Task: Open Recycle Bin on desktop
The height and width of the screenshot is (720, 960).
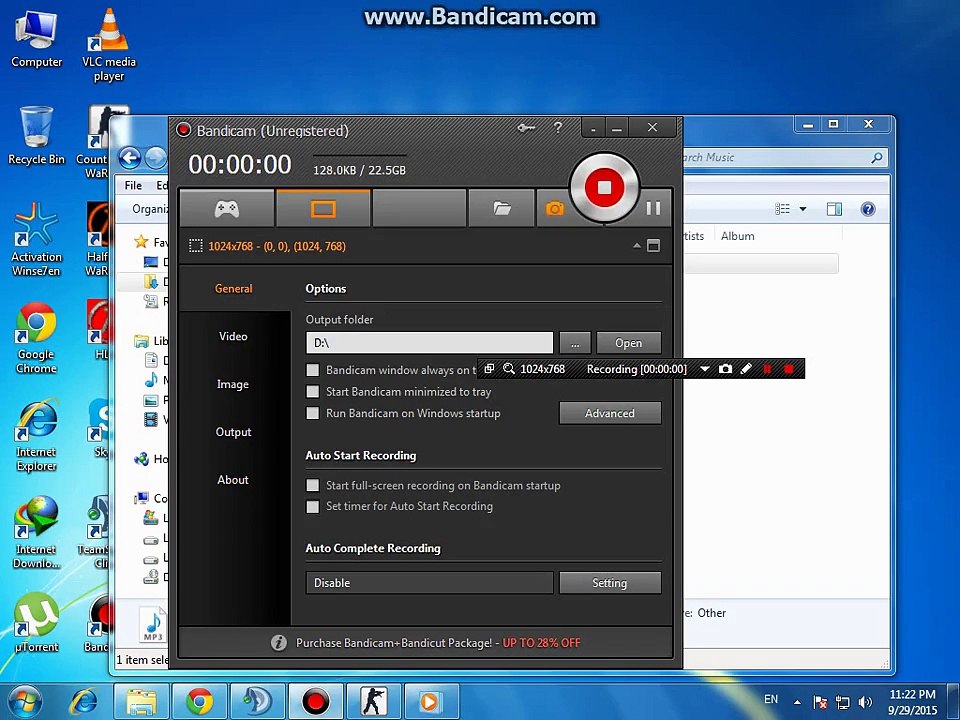Action: pyautogui.click(x=36, y=136)
